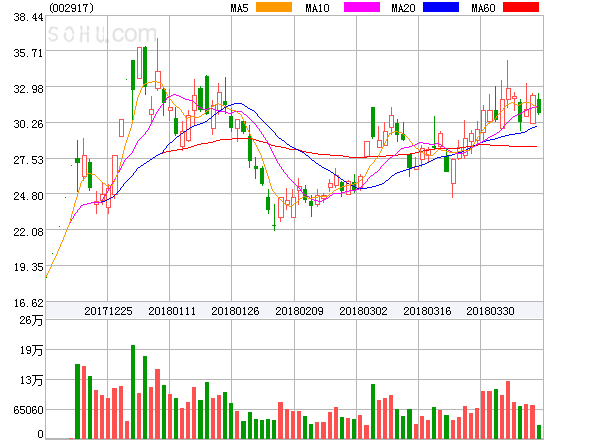Click the 19万 volume axis label
Image resolution: width=600 pixels, height=440 pixels.
pos(31,350)
